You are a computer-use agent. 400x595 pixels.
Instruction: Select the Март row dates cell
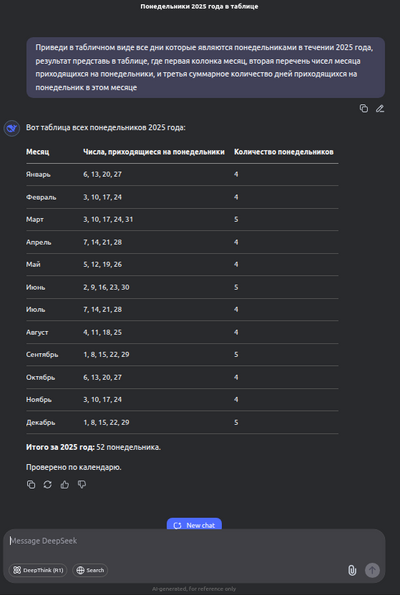108,219
